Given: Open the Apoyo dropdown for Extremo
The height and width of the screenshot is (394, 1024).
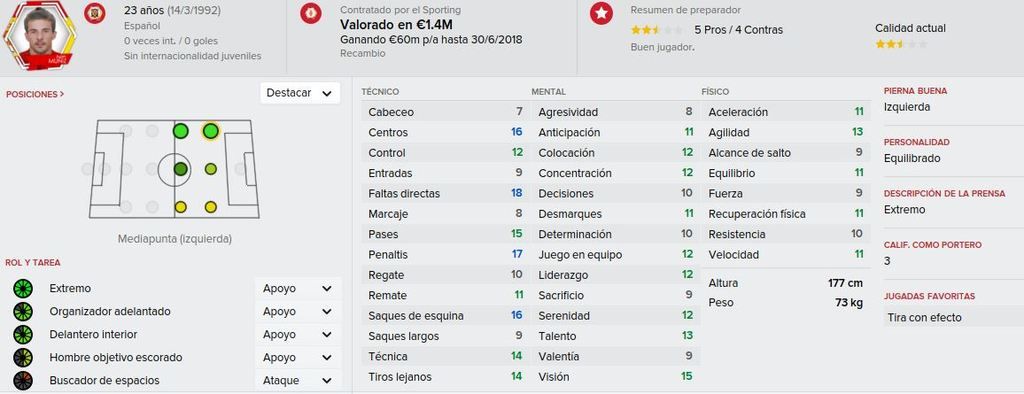Looking at the screenshot, I should click(x=298, y=288).
